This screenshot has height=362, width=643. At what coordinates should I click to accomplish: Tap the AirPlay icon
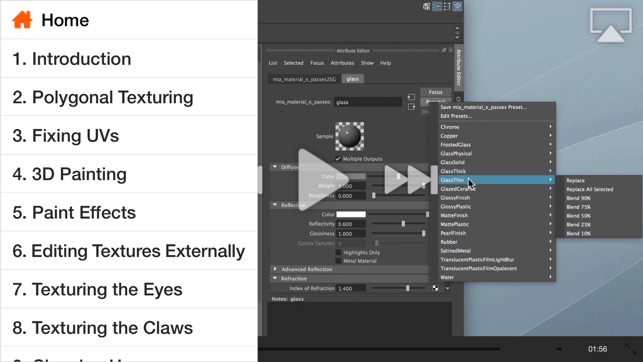[x=611, y=26]
